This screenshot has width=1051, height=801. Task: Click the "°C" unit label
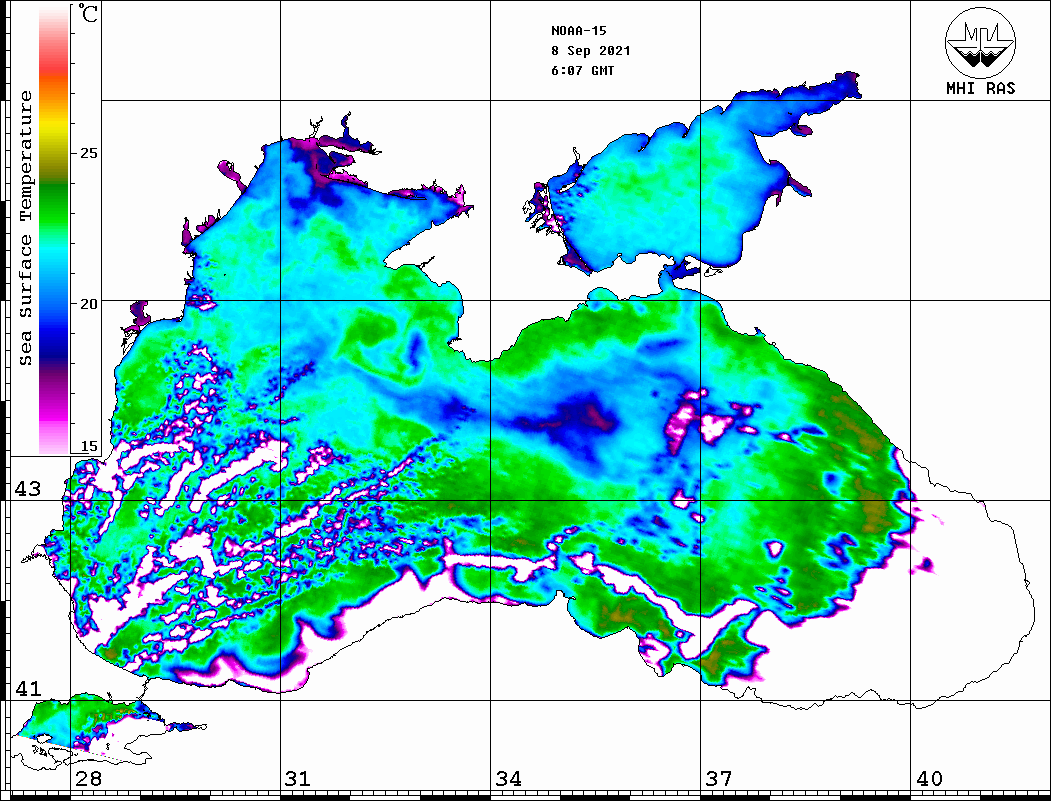point(87,13)
